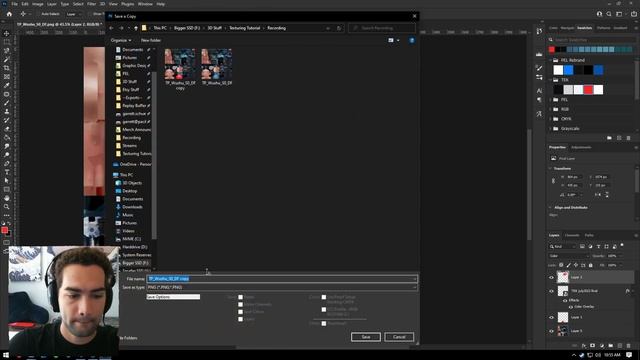Switch to the Paths tab
Screen dimensions: 640x360
coord(589,235)
